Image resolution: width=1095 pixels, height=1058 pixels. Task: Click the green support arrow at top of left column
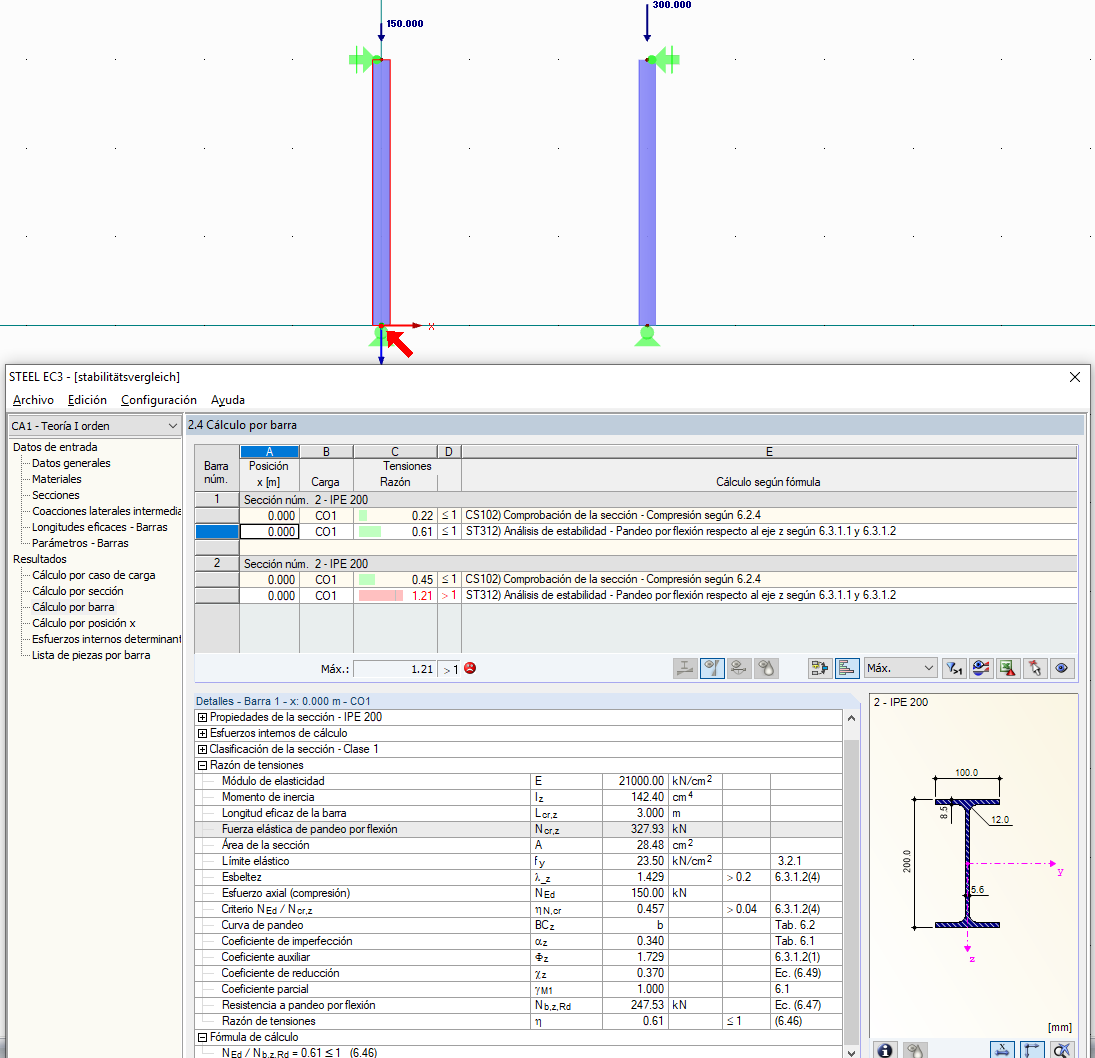pyautogui.click(x=362, y=59)
